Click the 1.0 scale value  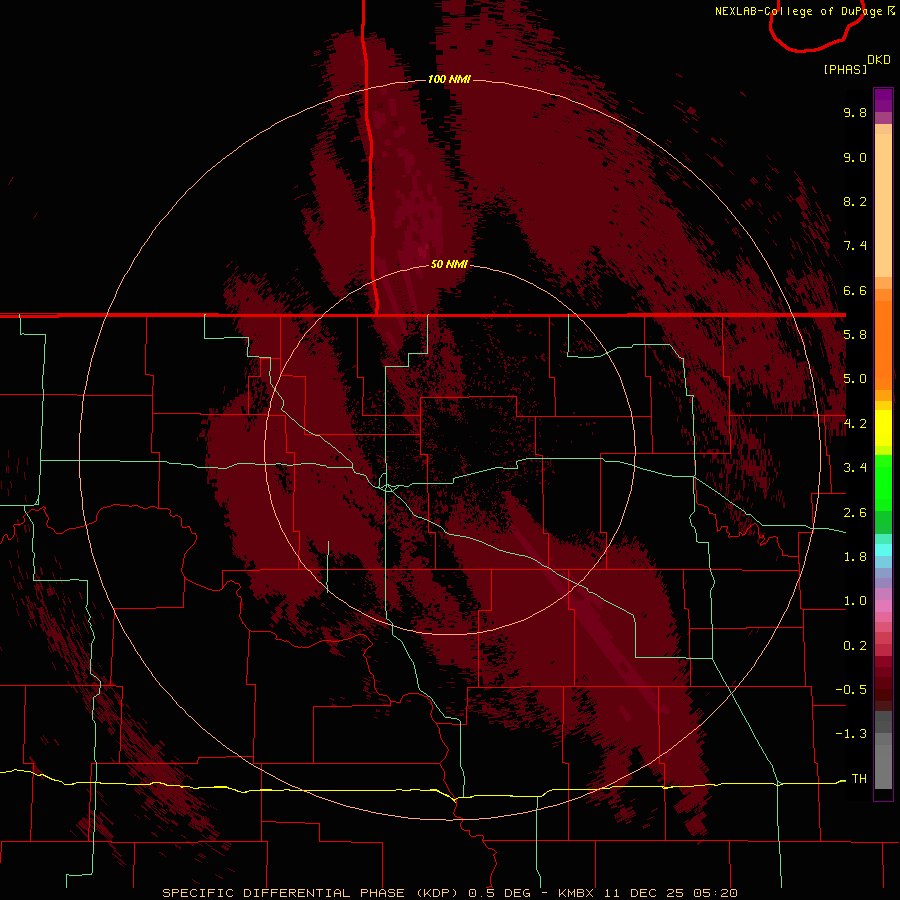855,601
